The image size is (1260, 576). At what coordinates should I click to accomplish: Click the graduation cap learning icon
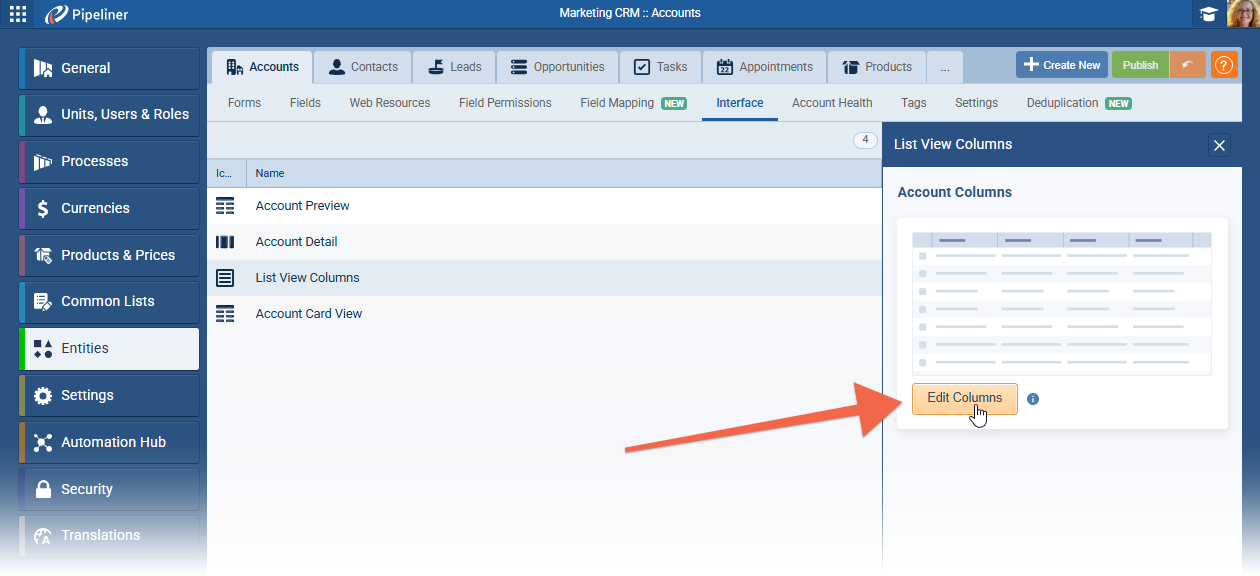click(x=1208, y=14)
